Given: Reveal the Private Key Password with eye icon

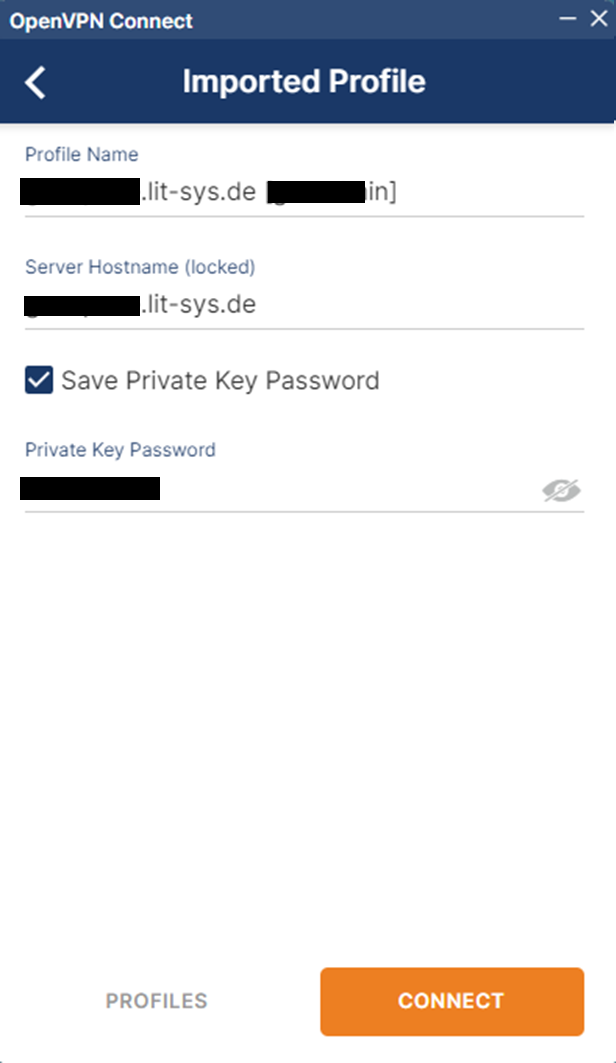Looking at the screenshot, I should click(x=561, y=489).
